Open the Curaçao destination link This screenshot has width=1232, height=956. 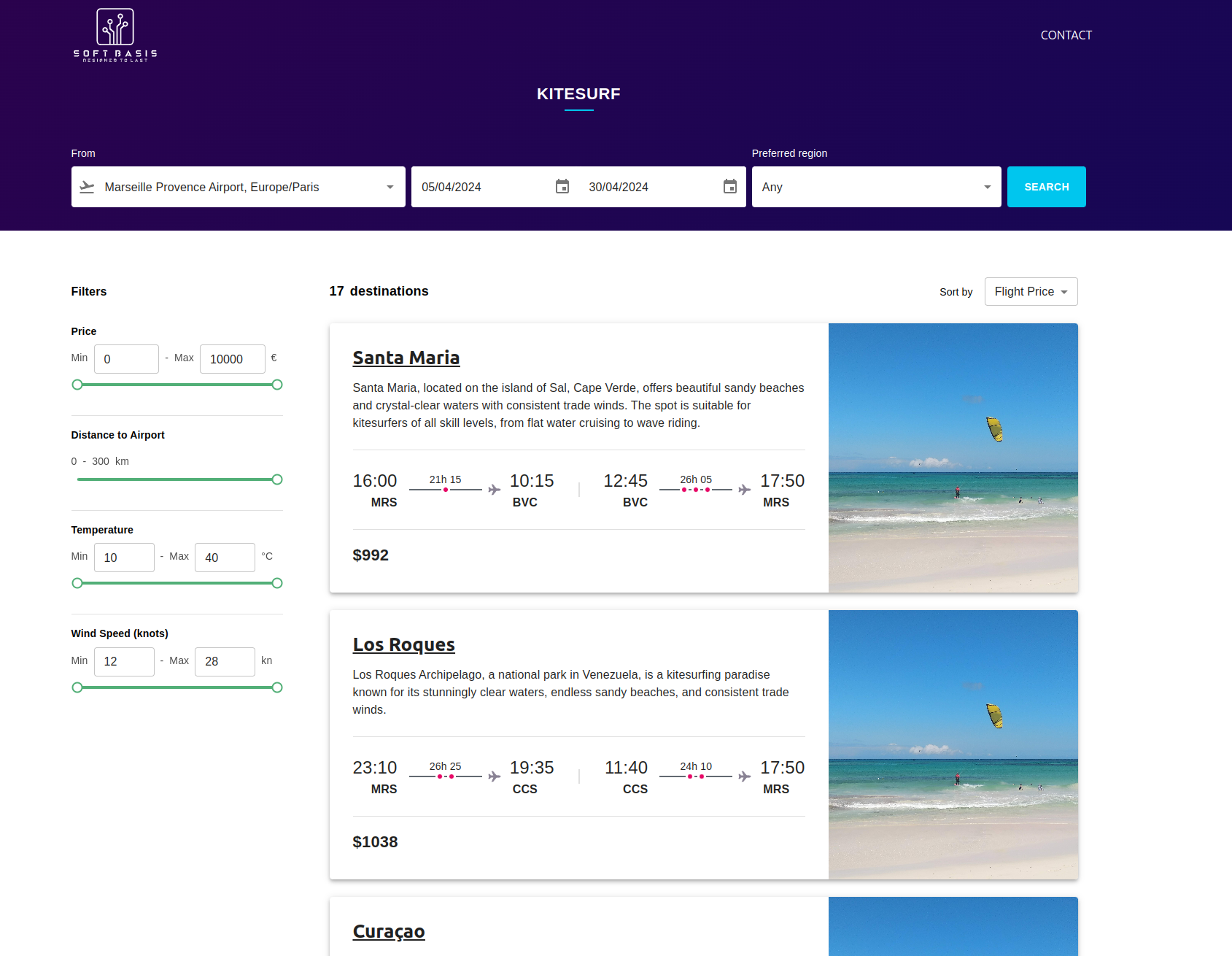388,931
